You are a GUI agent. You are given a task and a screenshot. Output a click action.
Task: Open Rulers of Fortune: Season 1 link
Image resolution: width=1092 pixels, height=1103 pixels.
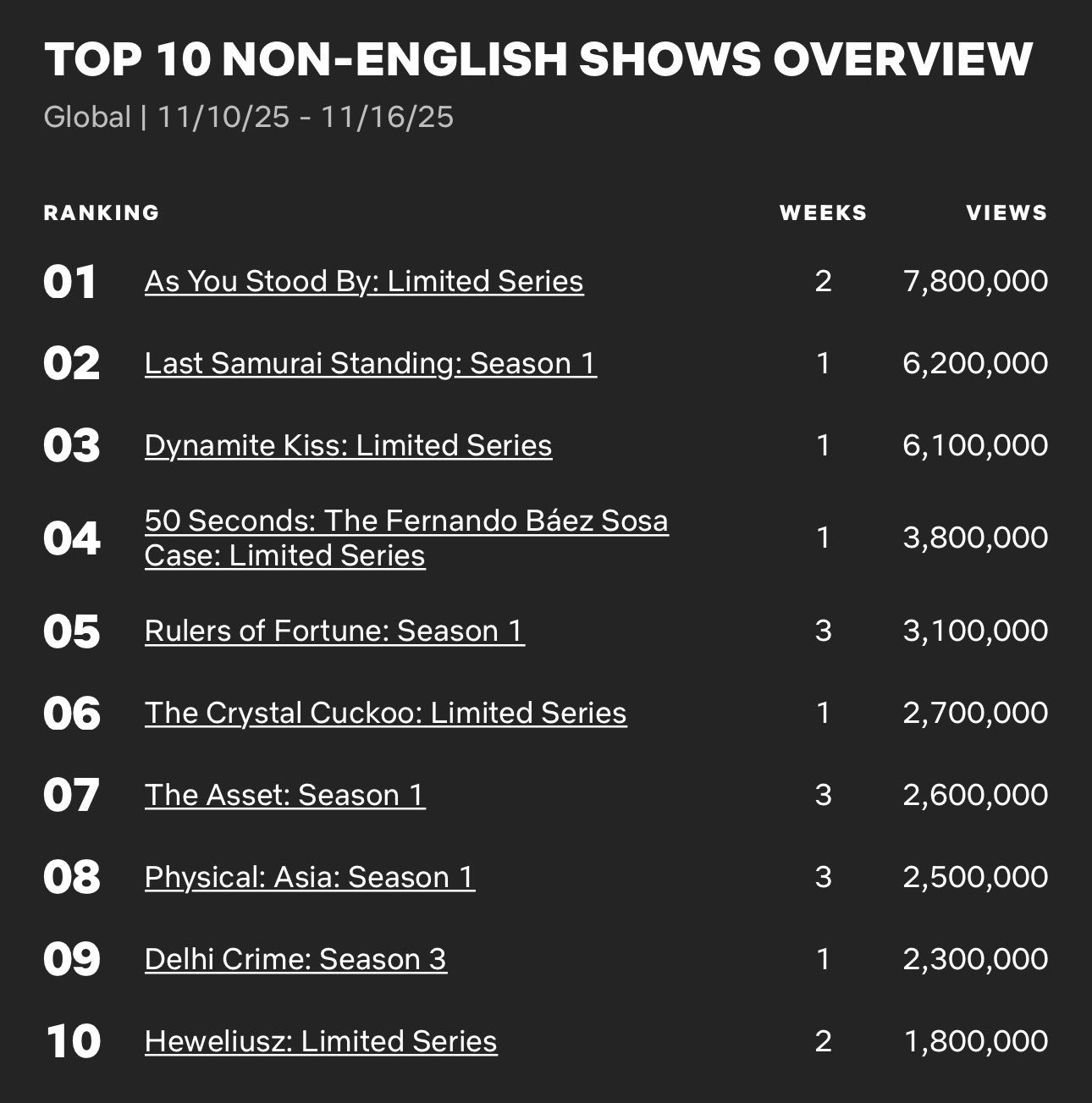point(334,631)
